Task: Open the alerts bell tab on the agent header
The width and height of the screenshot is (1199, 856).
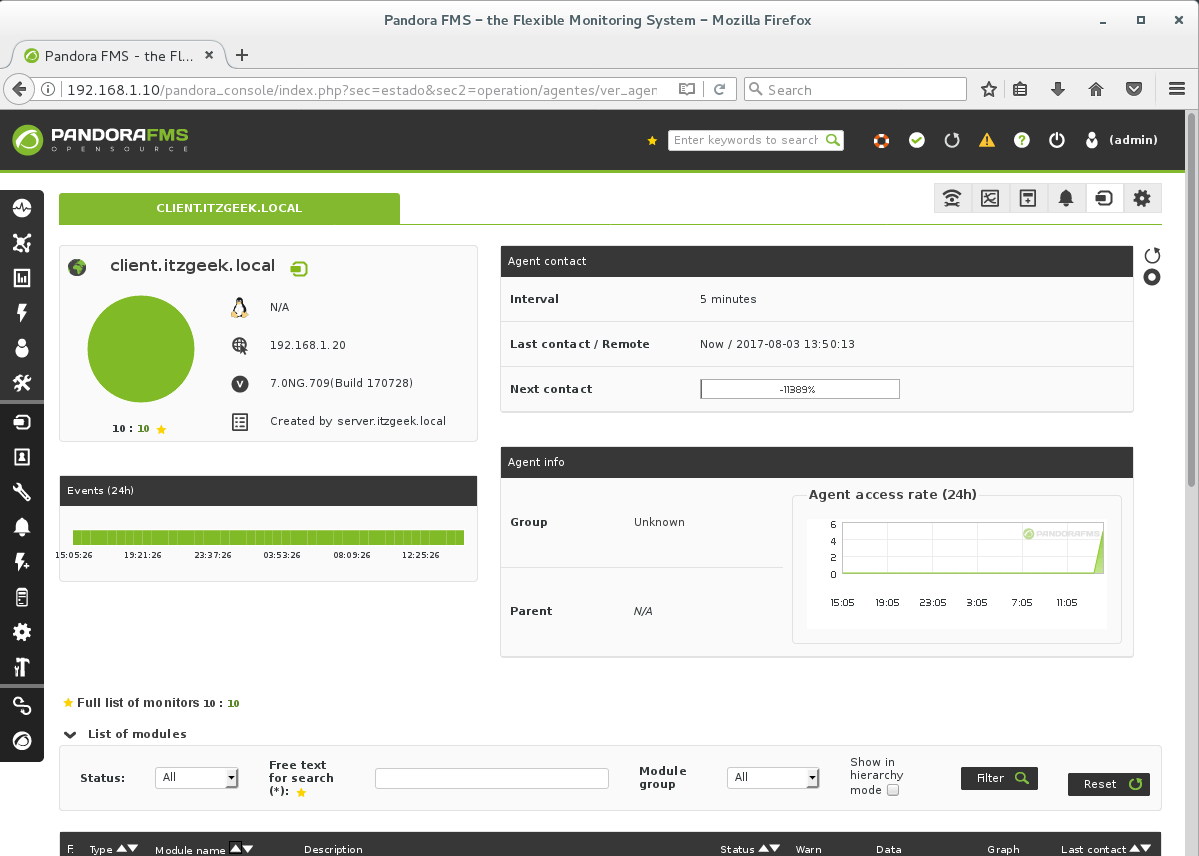Action: tap(1066, 198)
